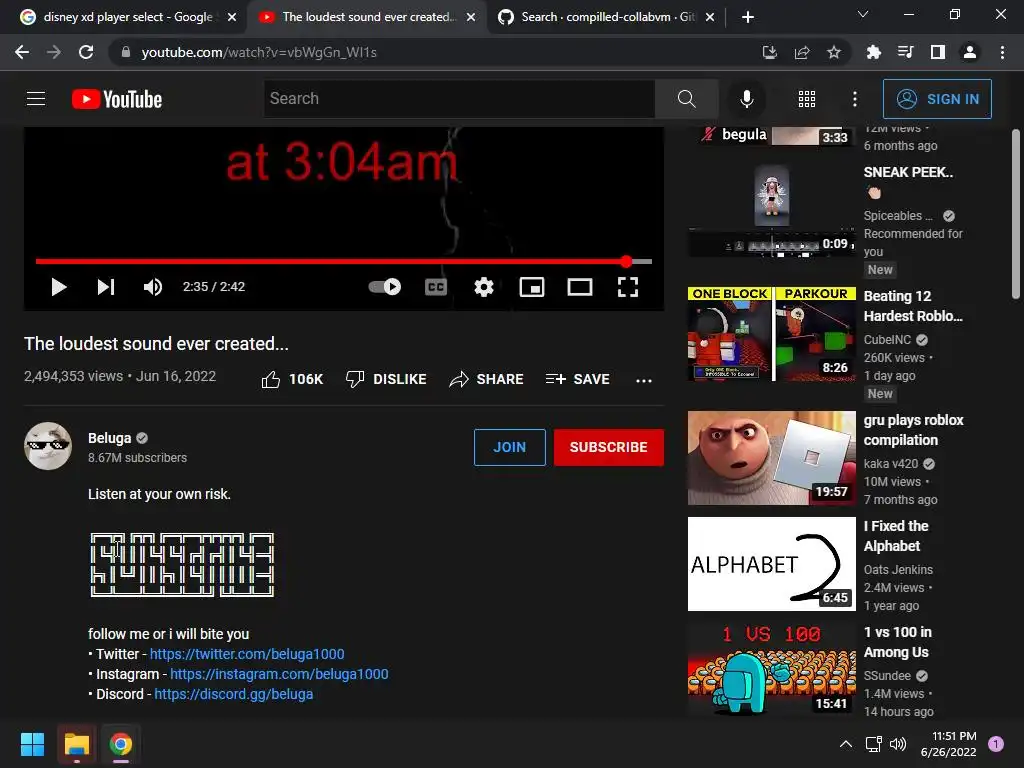Open I Fixed the Alphabet video

[x=771, y=564]
